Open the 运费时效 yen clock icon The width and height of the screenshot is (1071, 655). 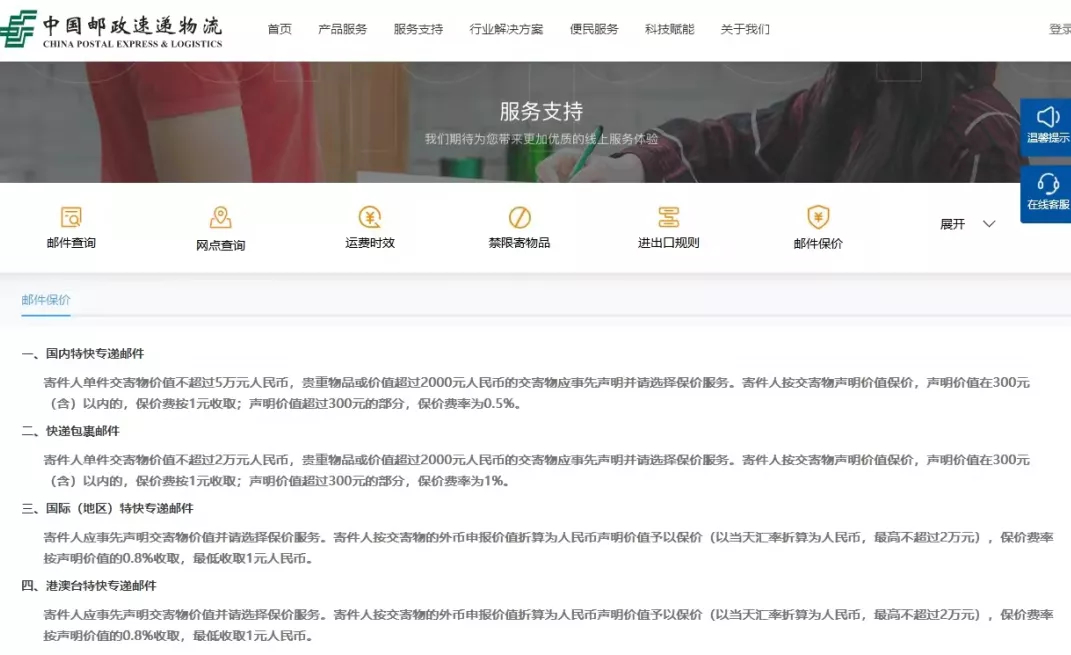click(370, 217)
